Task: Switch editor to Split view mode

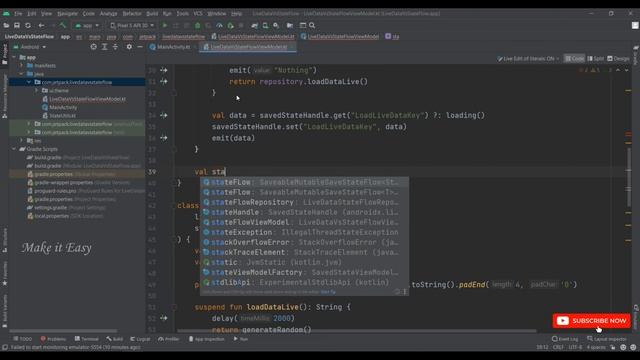Action: [596, 59]
